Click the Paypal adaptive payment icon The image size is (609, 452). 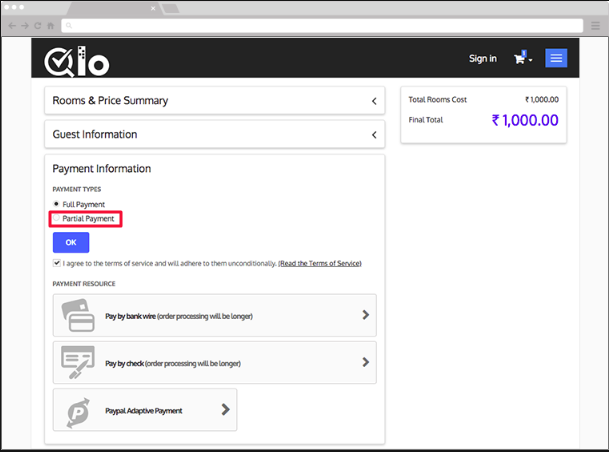(78, 412)
